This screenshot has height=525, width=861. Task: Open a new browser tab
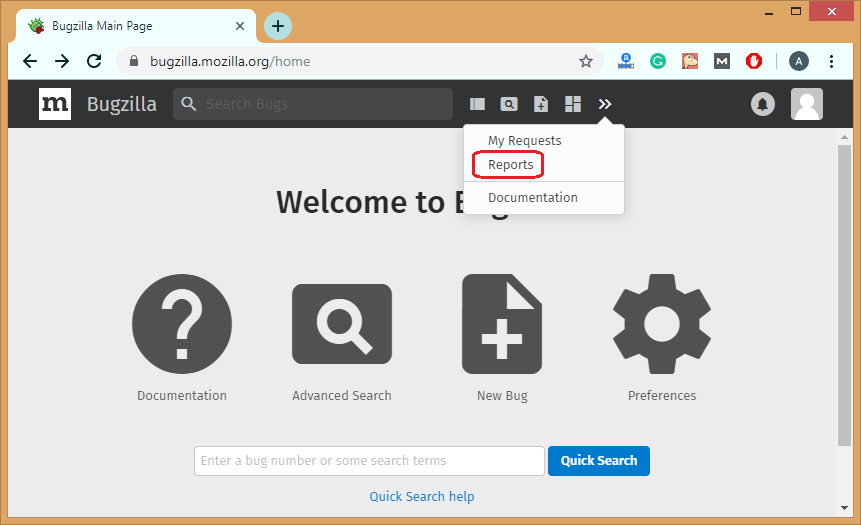[x=278, y=26]
